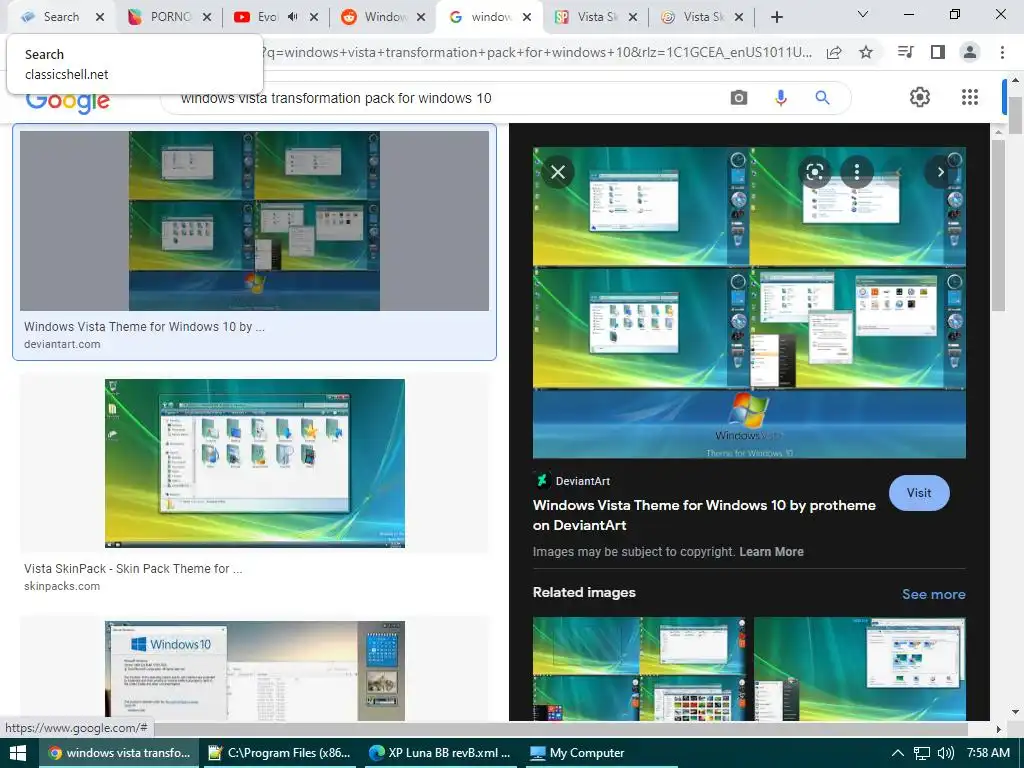
Task: Close the Reddit Windows tab
Action: click(421, 17)
